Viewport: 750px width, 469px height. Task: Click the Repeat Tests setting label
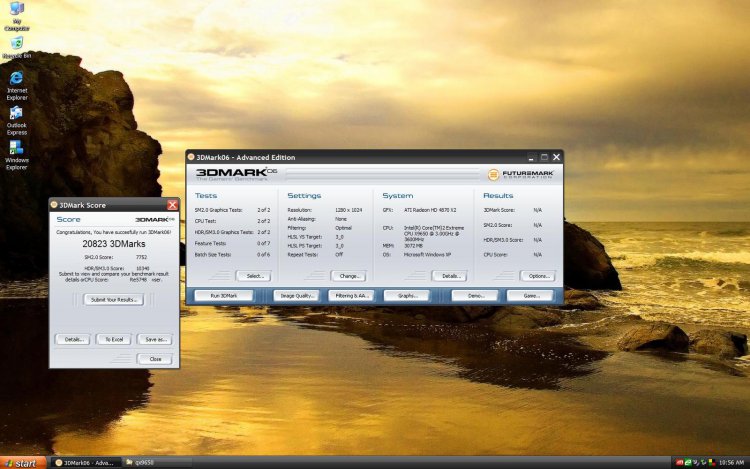click(302, 255)
